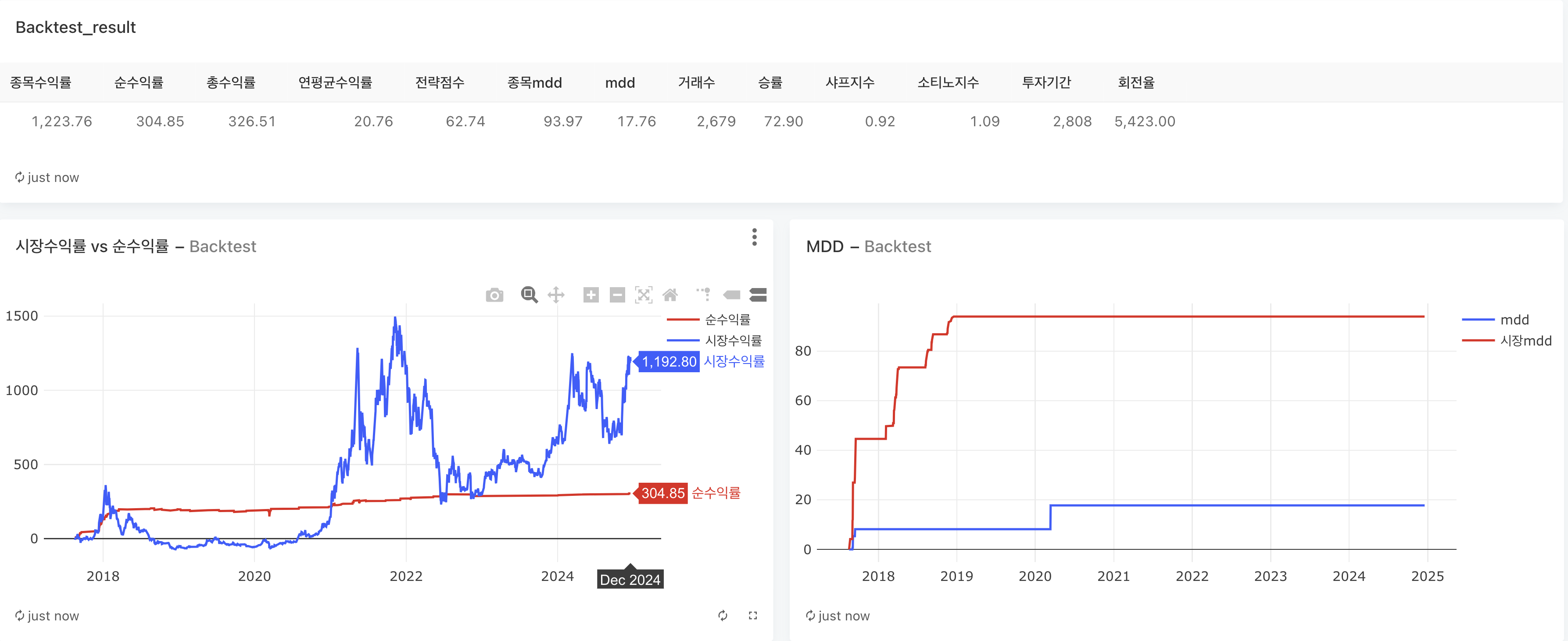
Task: Sort table by 샤프지수 column header
Action: click(x=850, y=83)
